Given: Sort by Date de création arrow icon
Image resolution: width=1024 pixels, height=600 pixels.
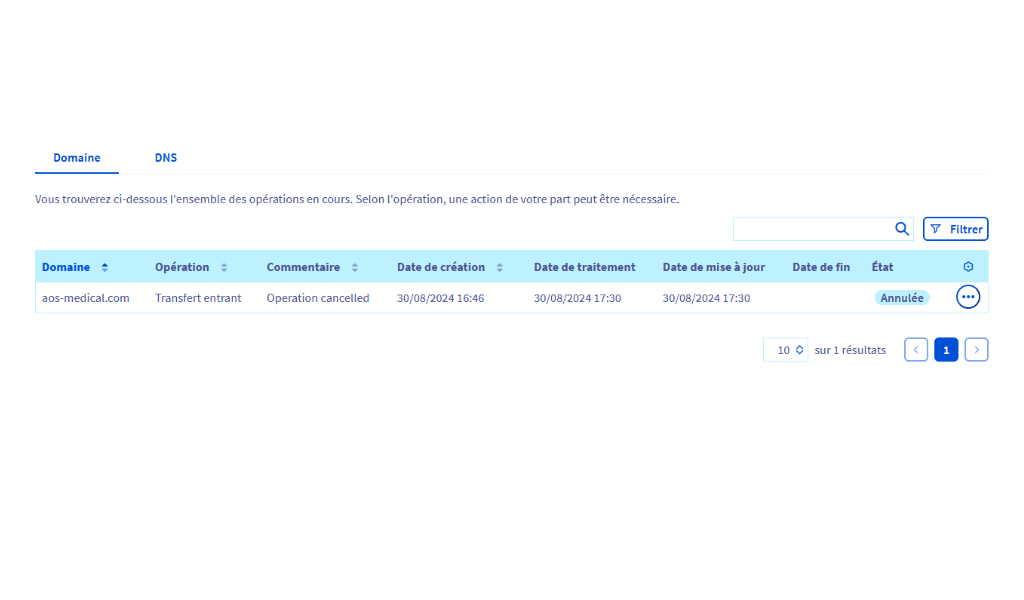Looking at the screenshot, I should (500, 267).
